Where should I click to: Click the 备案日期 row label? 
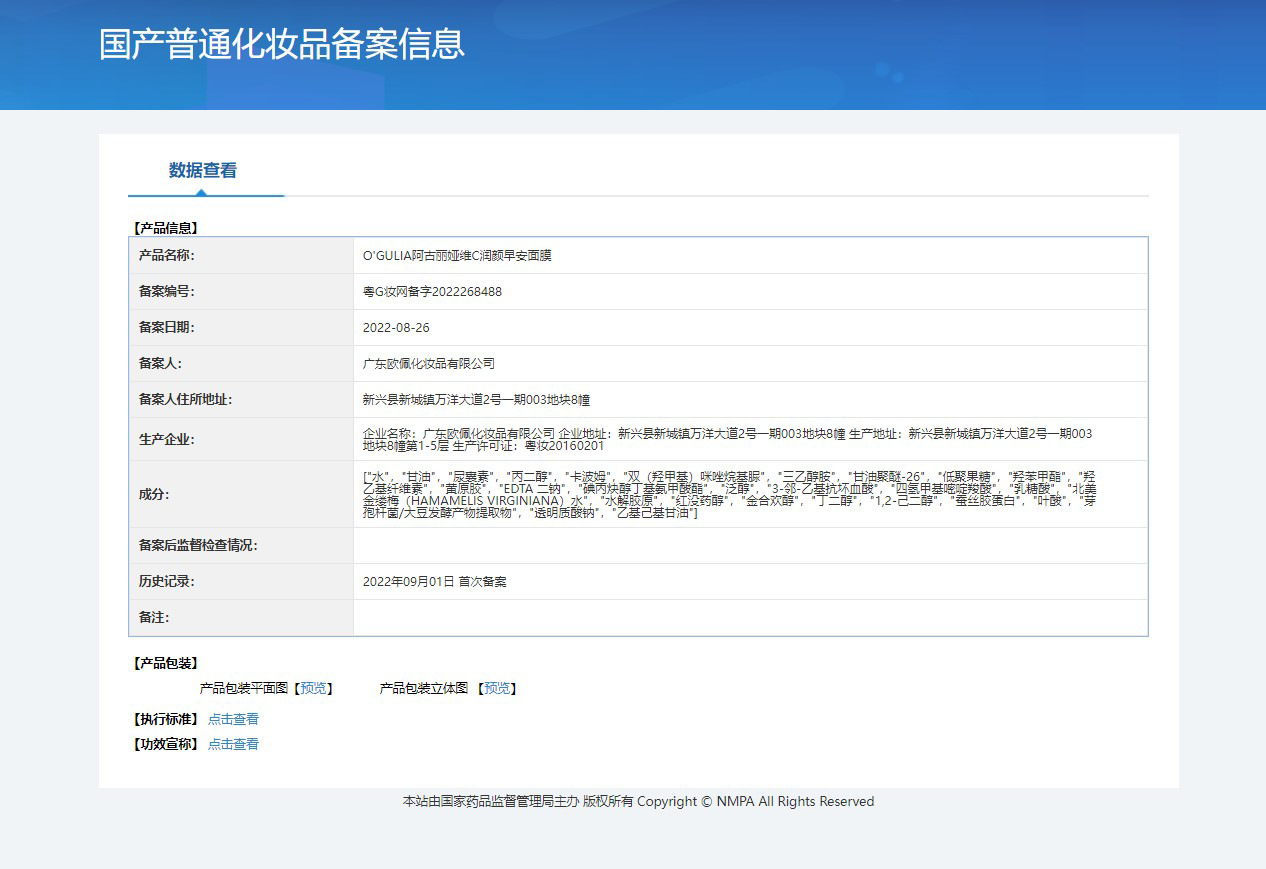166,328
